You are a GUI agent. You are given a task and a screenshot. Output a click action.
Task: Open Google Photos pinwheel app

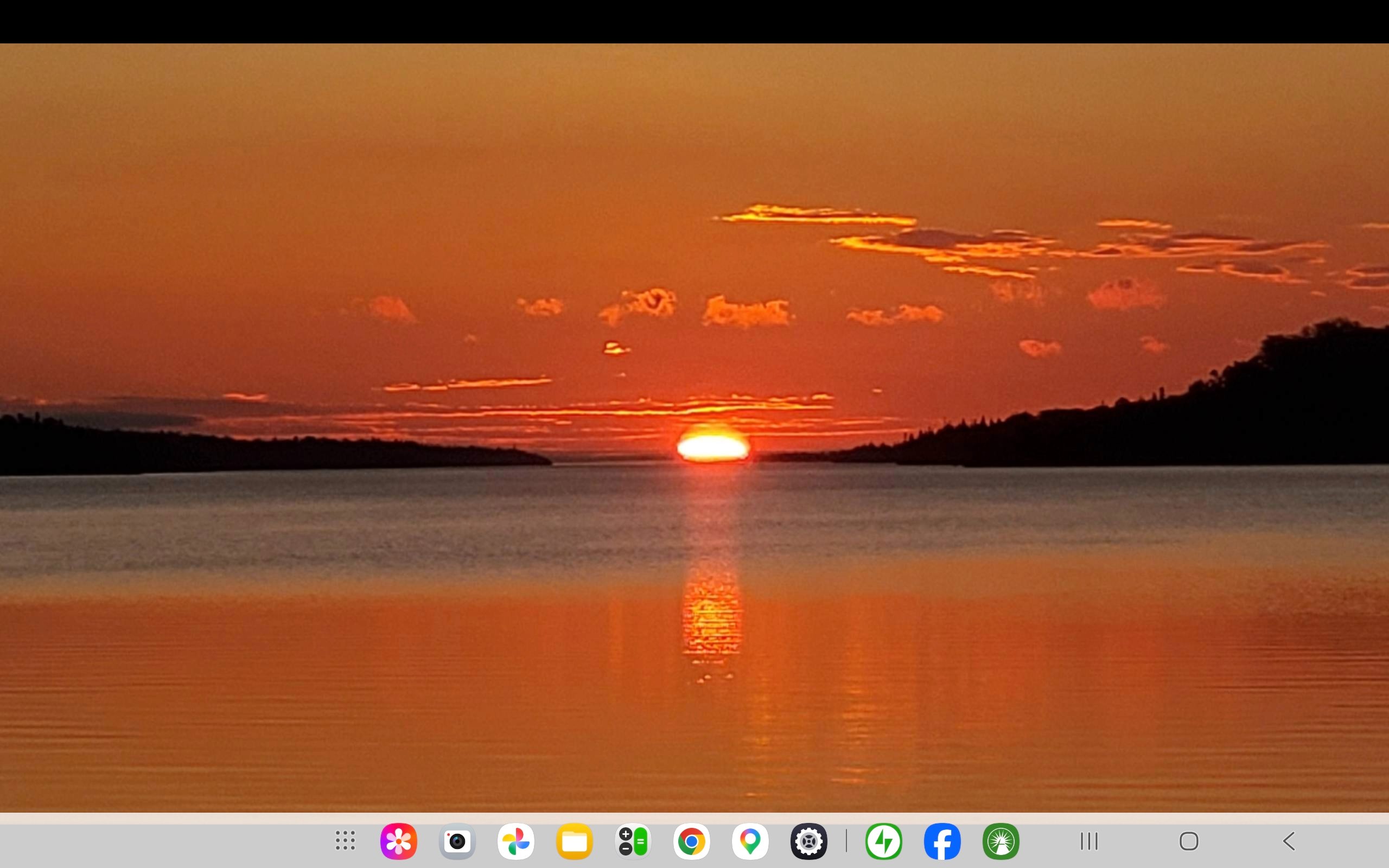click(515, 841)
